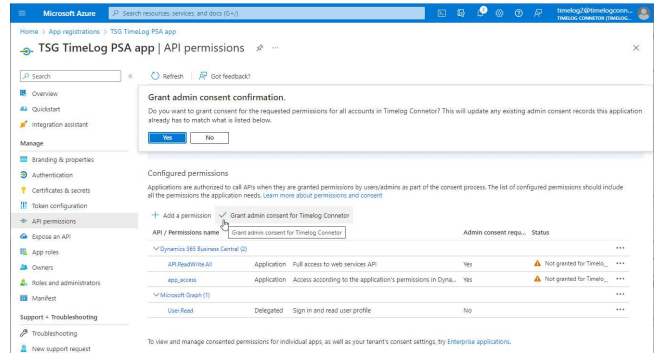Collapse the Dynamics 365 Business Central group

156,249
